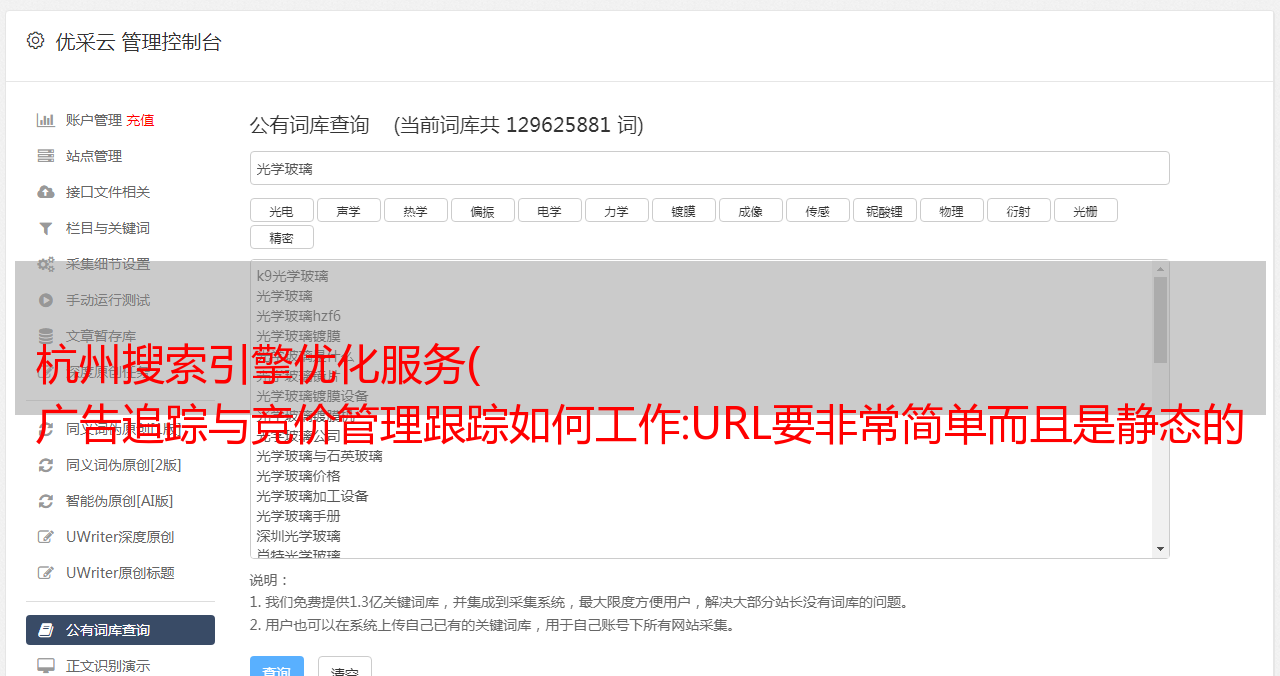The image size is (1280, 676).
Task: Open 账户管理 bar chart icon
Action: [x=45, y=120]
